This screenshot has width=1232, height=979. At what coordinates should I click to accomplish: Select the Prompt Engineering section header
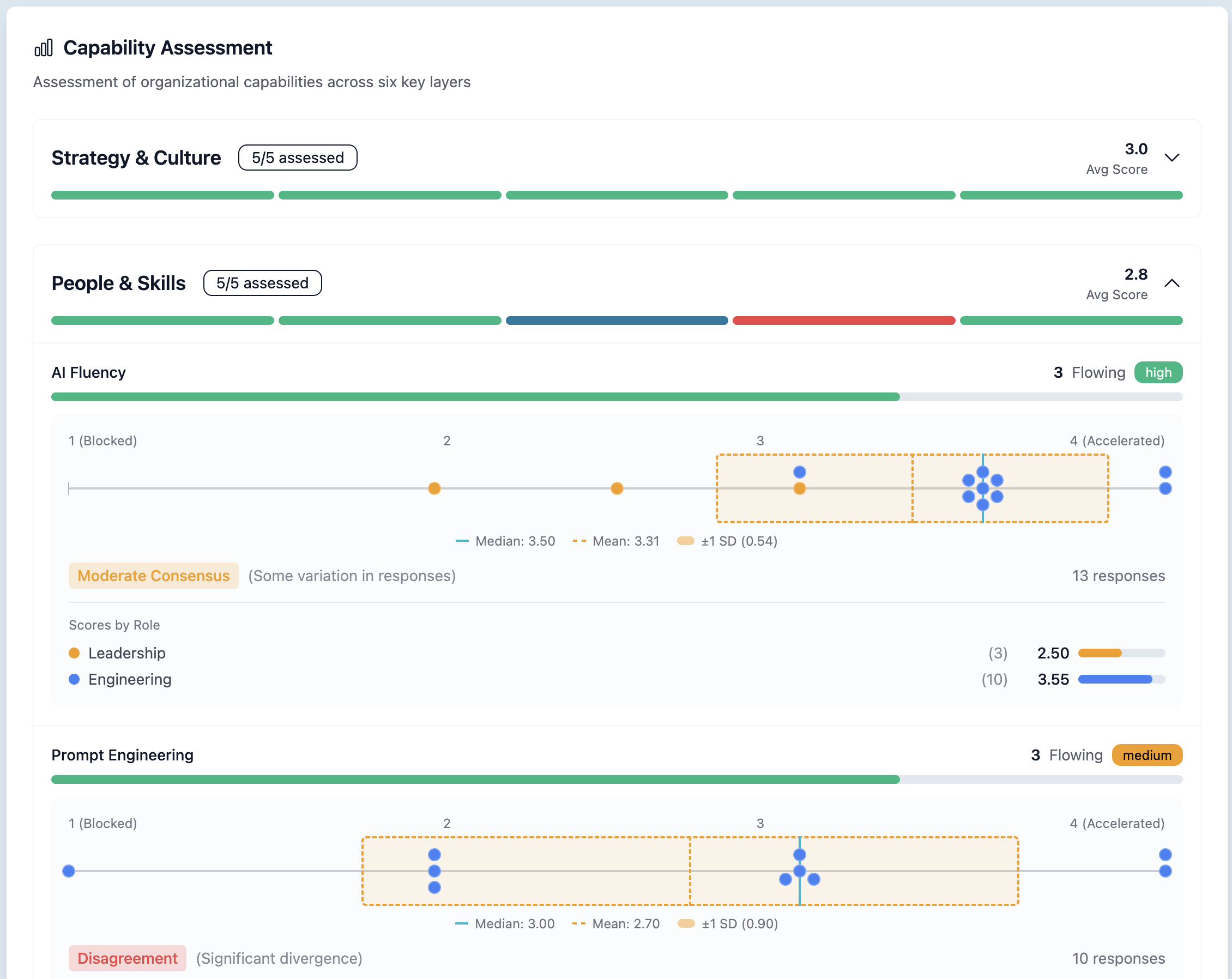point(122,755)
